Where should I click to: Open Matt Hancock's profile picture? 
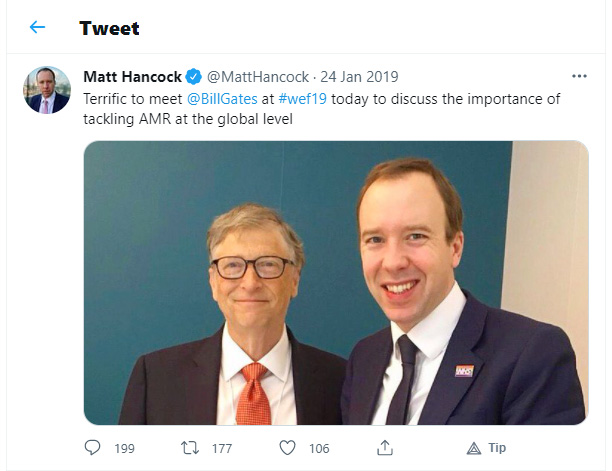click(47, 90)
